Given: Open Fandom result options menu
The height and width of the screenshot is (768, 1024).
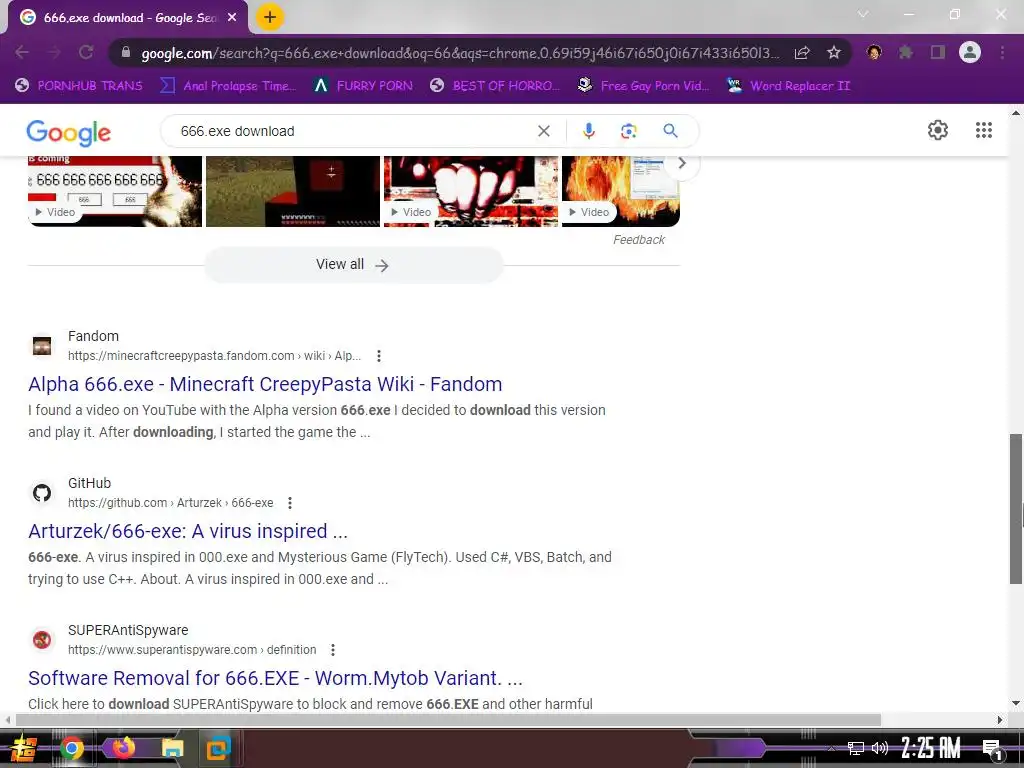Looking at the screenshot, I should (379, 356).
